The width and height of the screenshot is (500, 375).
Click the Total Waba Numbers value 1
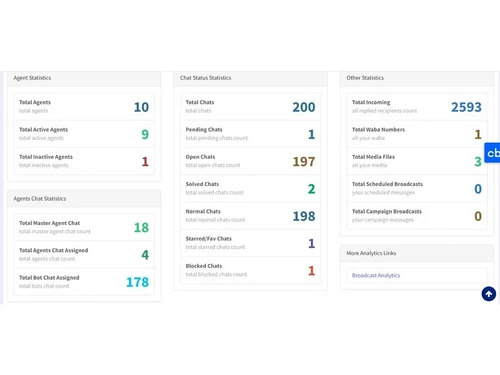click(x=478, y=134)
